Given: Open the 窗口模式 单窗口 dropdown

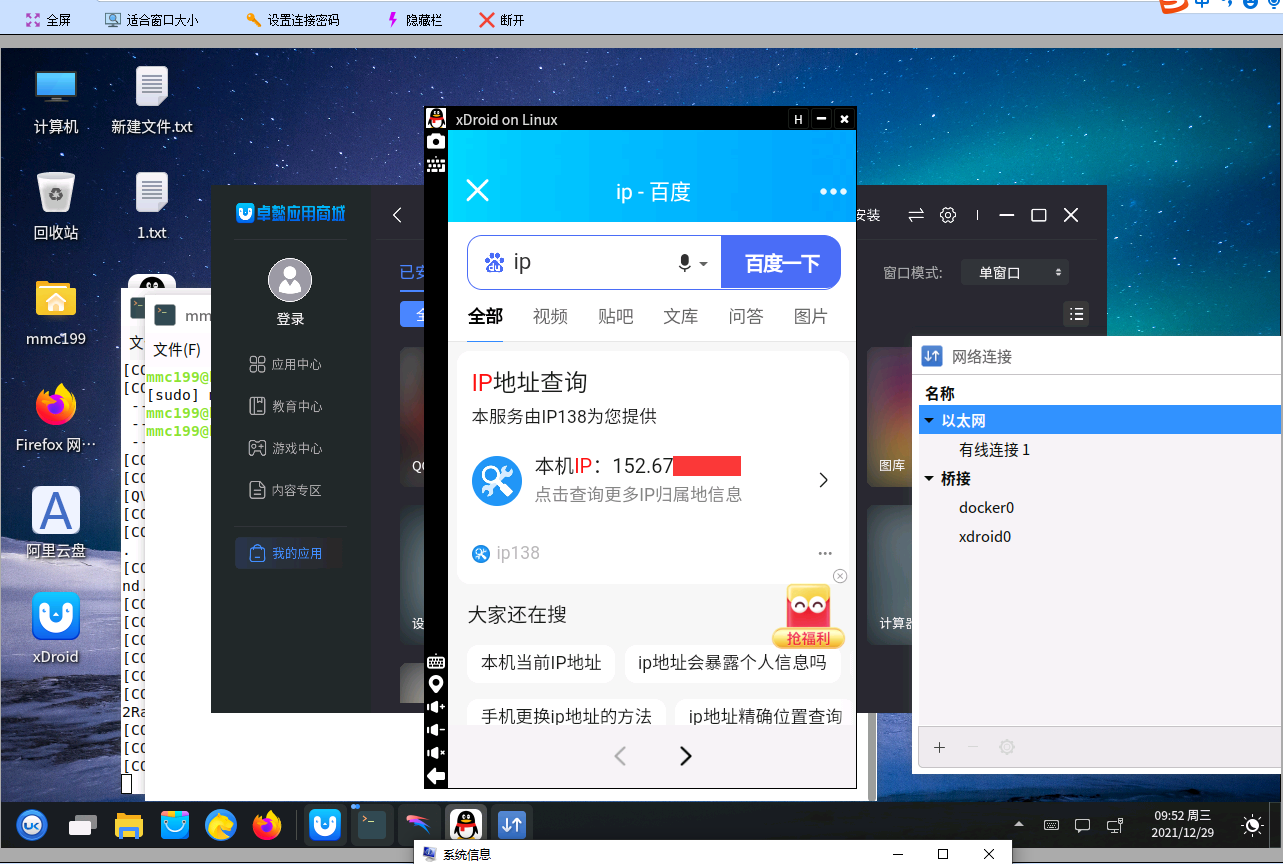Looking at the screenshot, I should coord(1015,272).
